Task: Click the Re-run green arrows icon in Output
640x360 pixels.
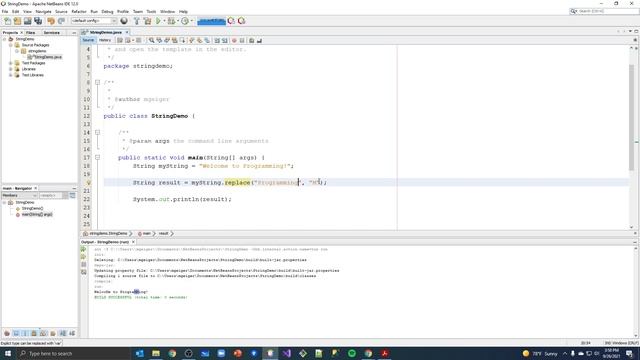Action: click(x=84, y=249)
